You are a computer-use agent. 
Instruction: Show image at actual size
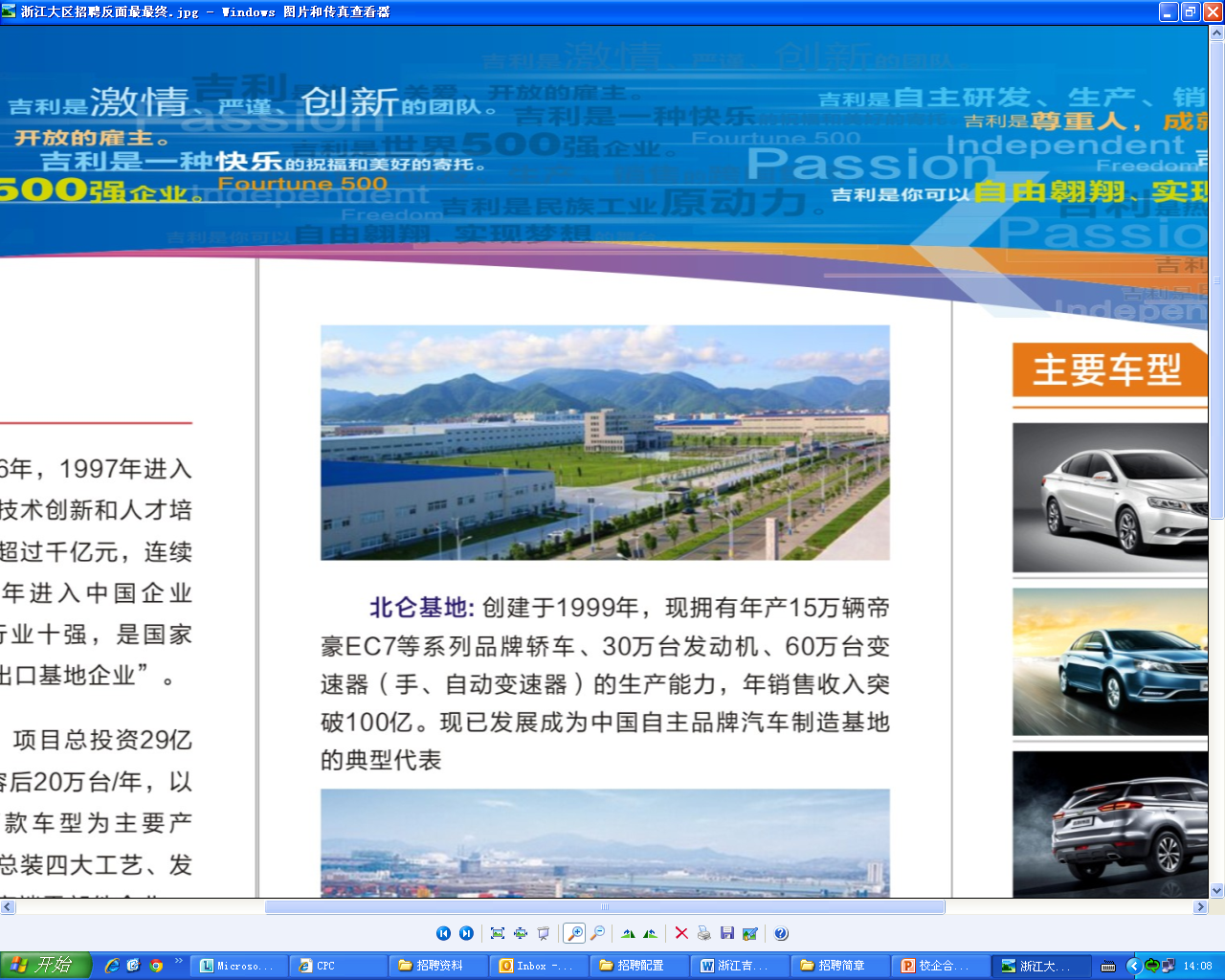521,933
